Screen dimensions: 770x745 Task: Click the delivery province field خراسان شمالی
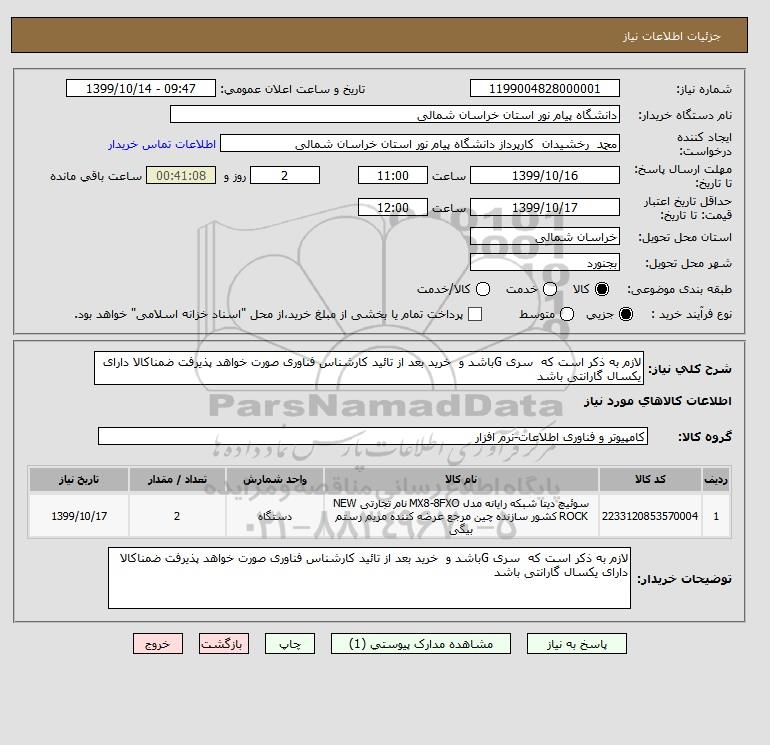545,237
